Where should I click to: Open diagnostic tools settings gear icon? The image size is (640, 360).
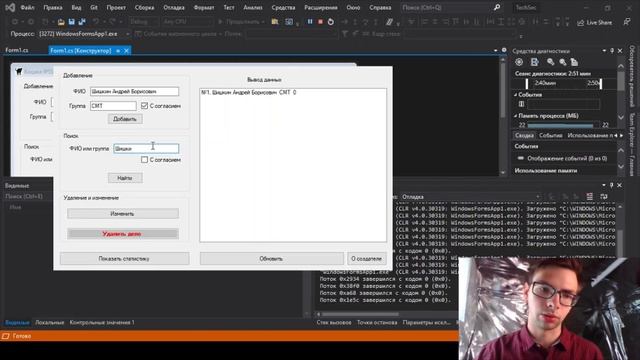(519, 62)
